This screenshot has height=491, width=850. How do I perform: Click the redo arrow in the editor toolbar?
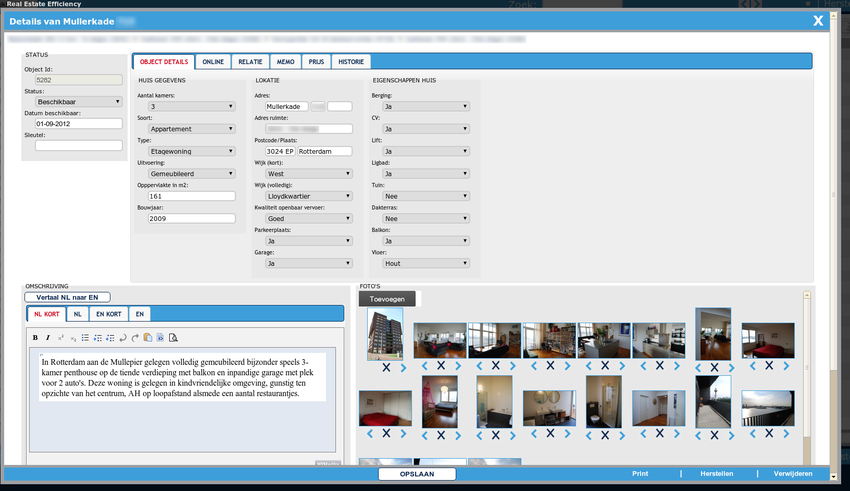pyautogui.click(x=136, y=338)
